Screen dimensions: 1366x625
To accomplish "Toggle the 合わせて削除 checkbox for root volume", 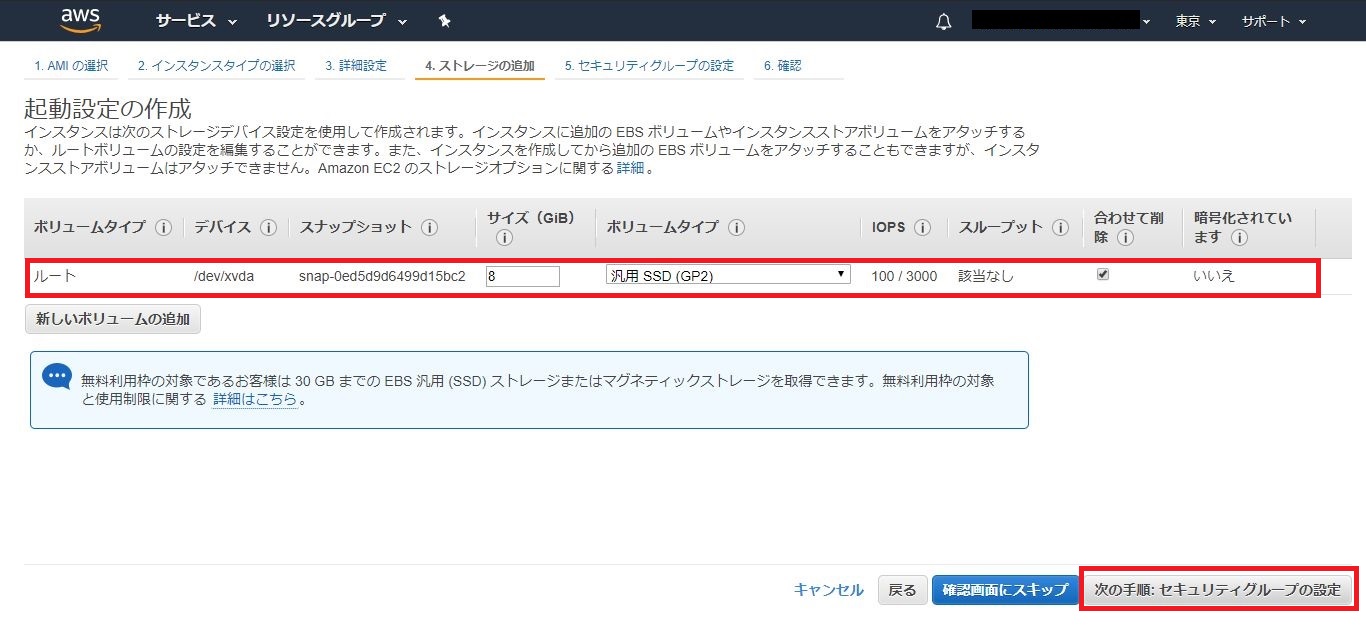I will point(1103,275).
